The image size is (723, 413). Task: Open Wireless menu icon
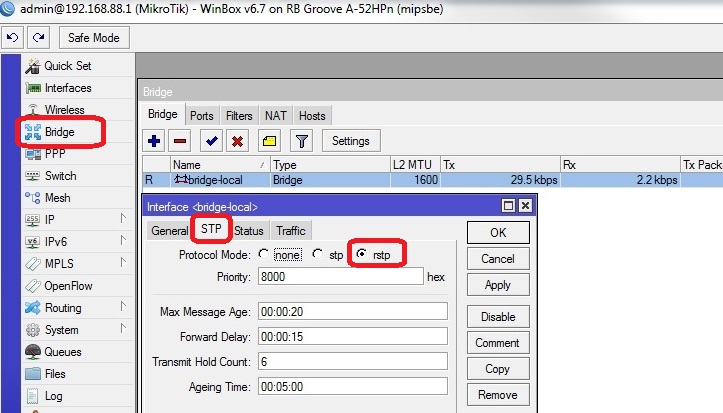pyautogui.click(x=33, y=110)
